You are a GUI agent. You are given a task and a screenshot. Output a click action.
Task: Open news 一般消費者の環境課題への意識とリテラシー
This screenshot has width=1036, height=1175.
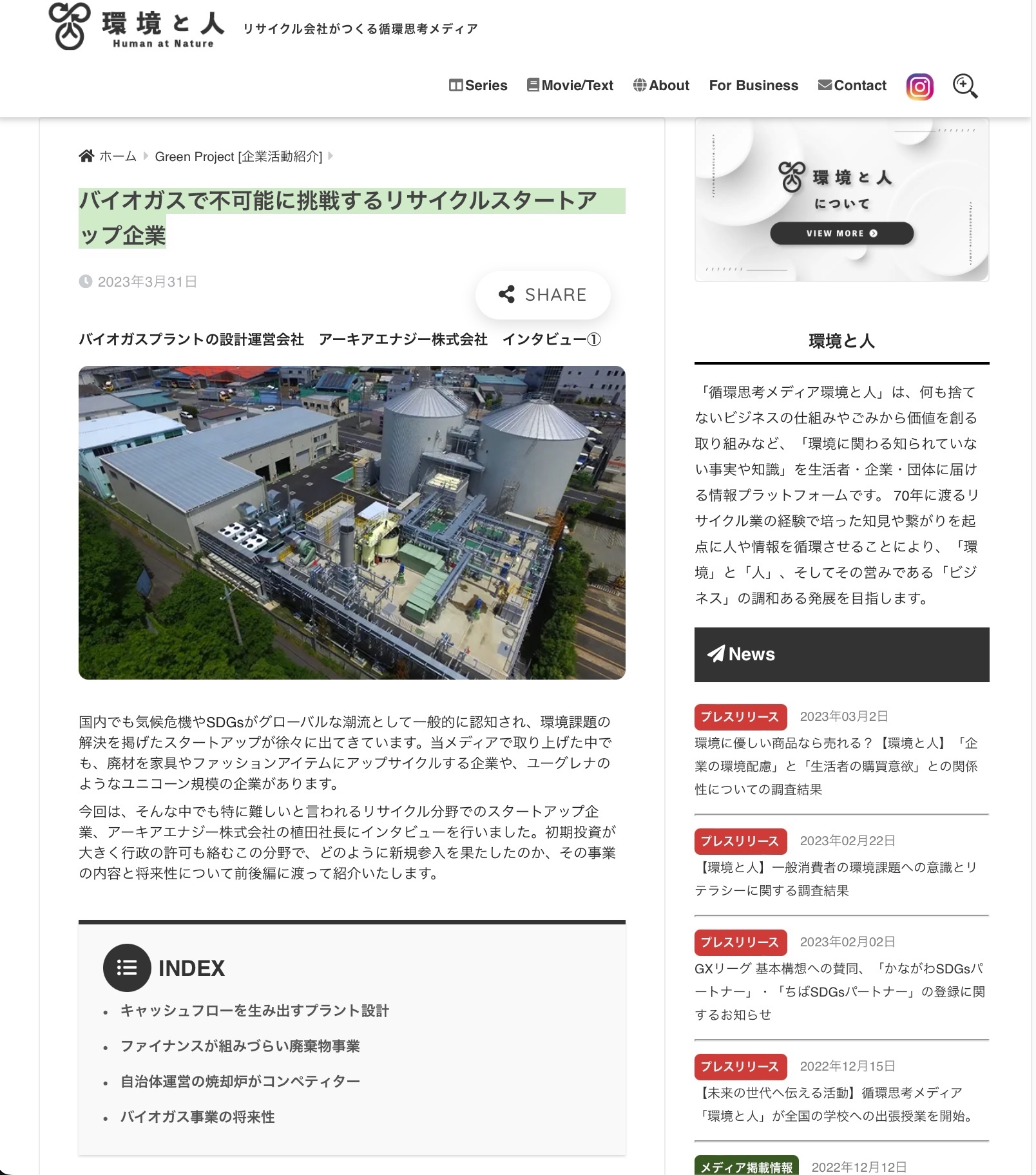[x=836, y=879]
